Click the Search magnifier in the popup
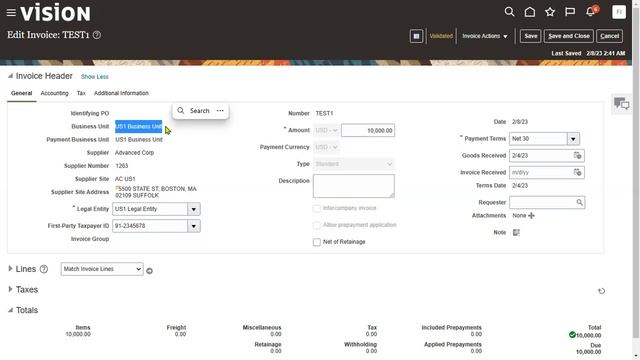 click(181, 111)
